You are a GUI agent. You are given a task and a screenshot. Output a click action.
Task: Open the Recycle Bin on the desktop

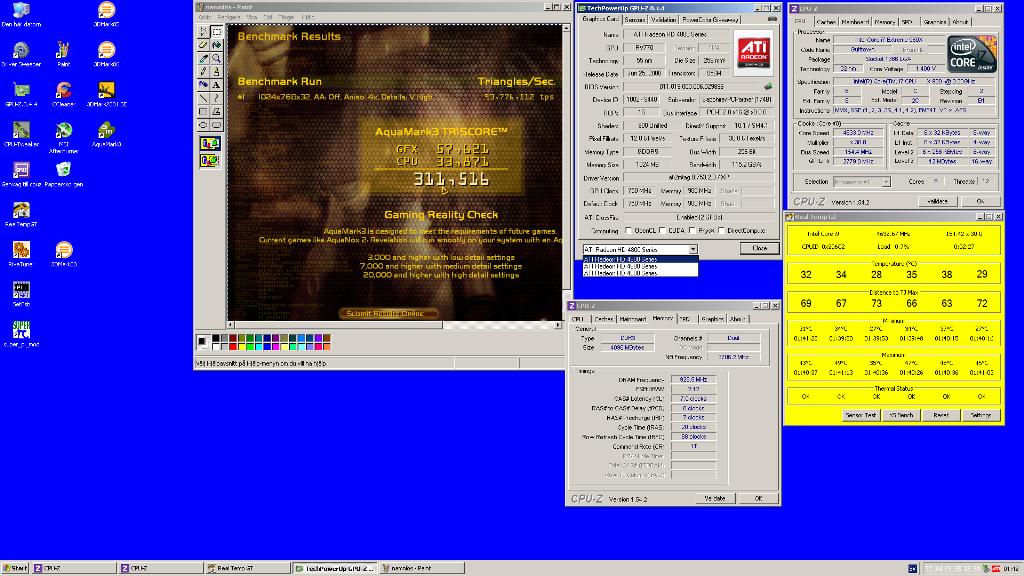(x=63, y=174)
